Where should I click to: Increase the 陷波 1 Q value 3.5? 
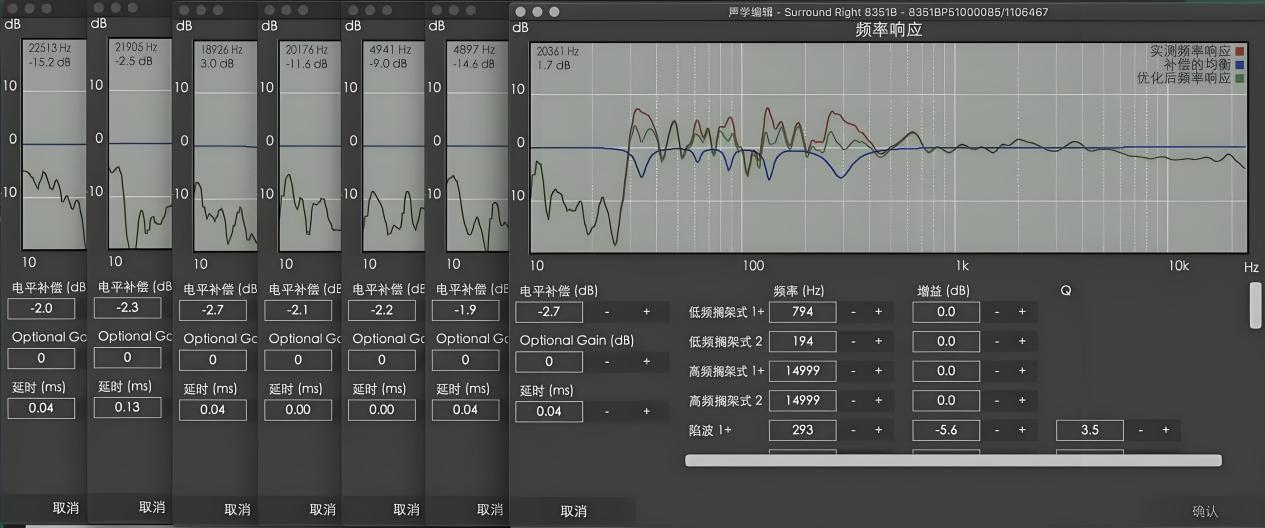[1165, 430]
